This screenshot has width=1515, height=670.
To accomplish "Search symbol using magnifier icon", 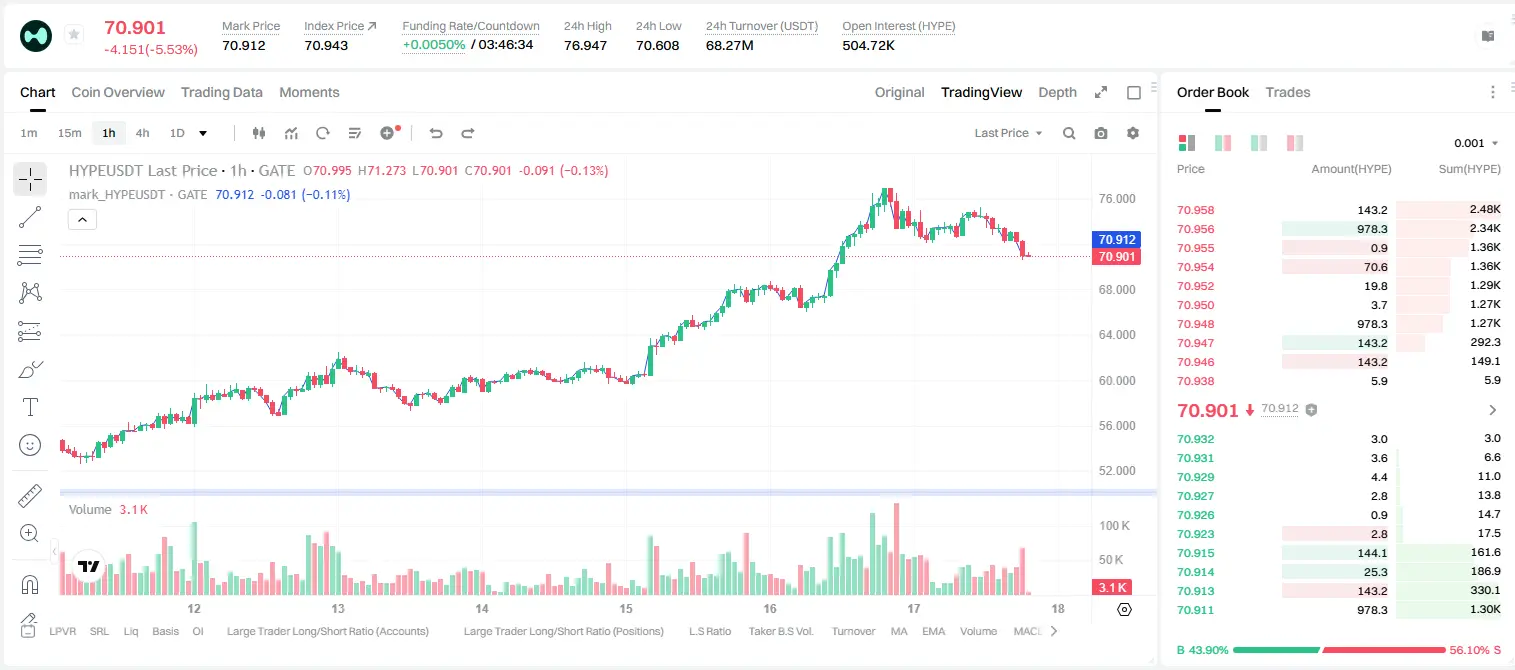I will tap(1069, 133).
